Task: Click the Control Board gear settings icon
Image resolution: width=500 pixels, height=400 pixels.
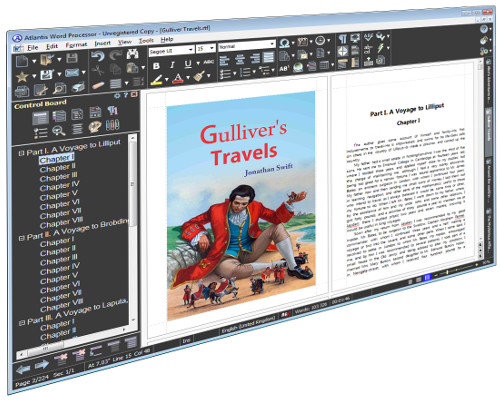Action: (117, 96)
